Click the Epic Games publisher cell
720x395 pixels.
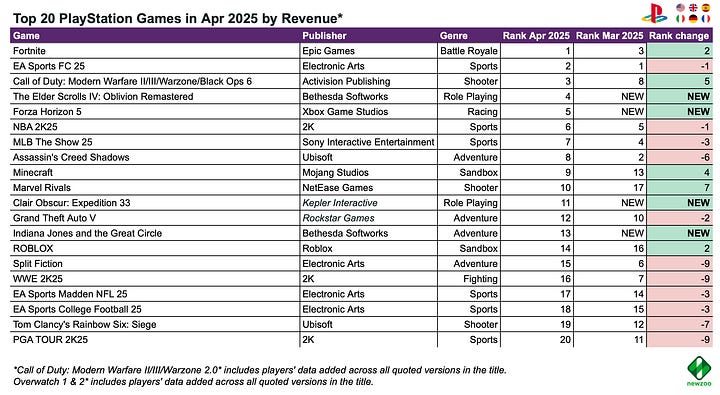coord(368,51)
